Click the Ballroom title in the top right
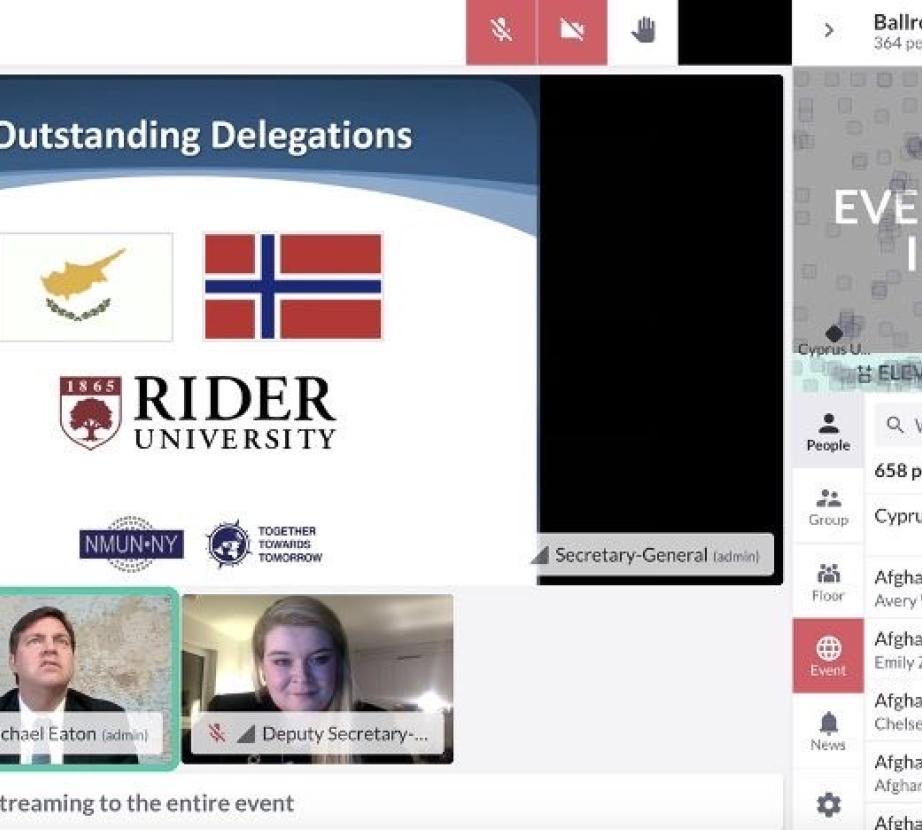The width and height of the screenshot is (922, 830). [x=897, y=22]
